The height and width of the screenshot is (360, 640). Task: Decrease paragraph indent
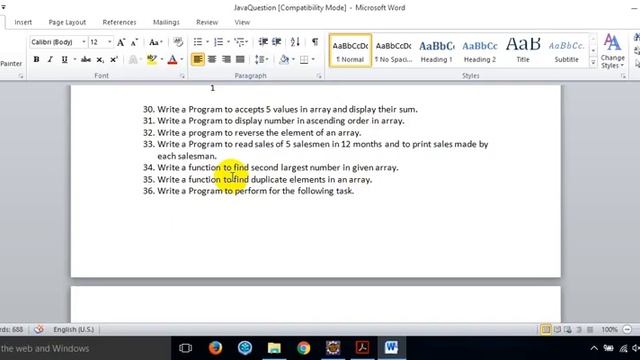click(263, 42)
